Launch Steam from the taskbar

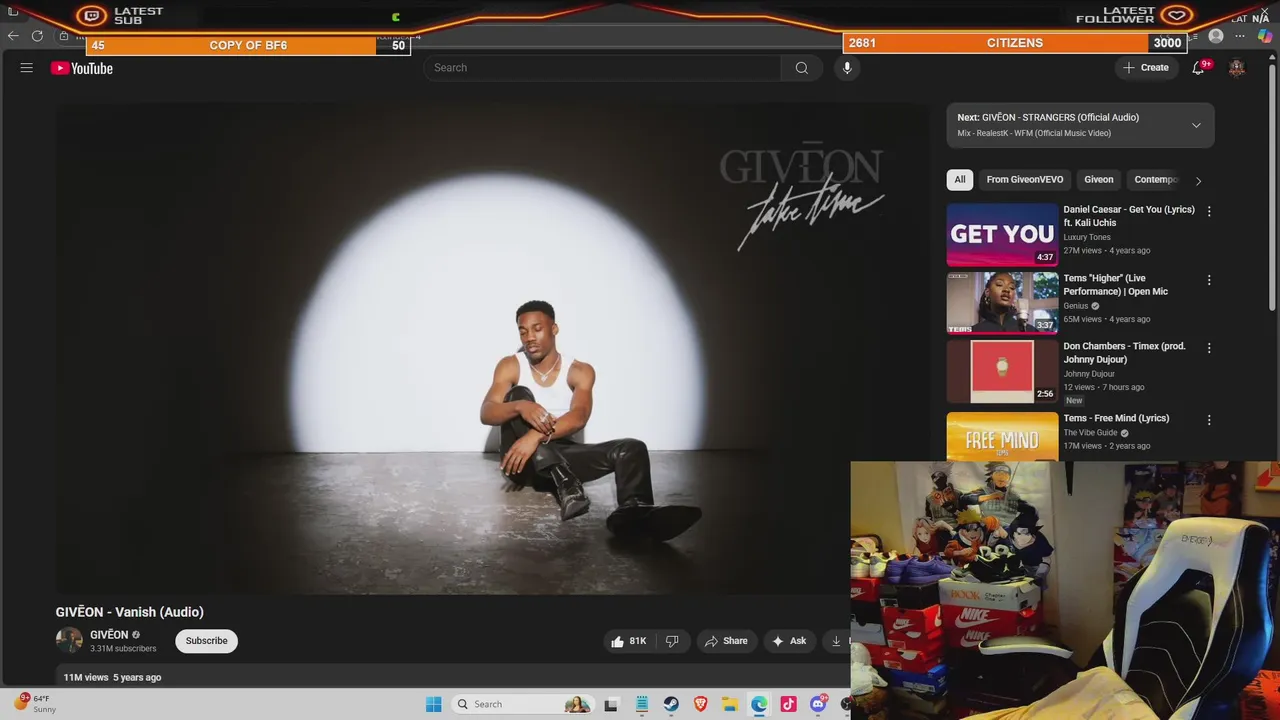tap(671, 704)
